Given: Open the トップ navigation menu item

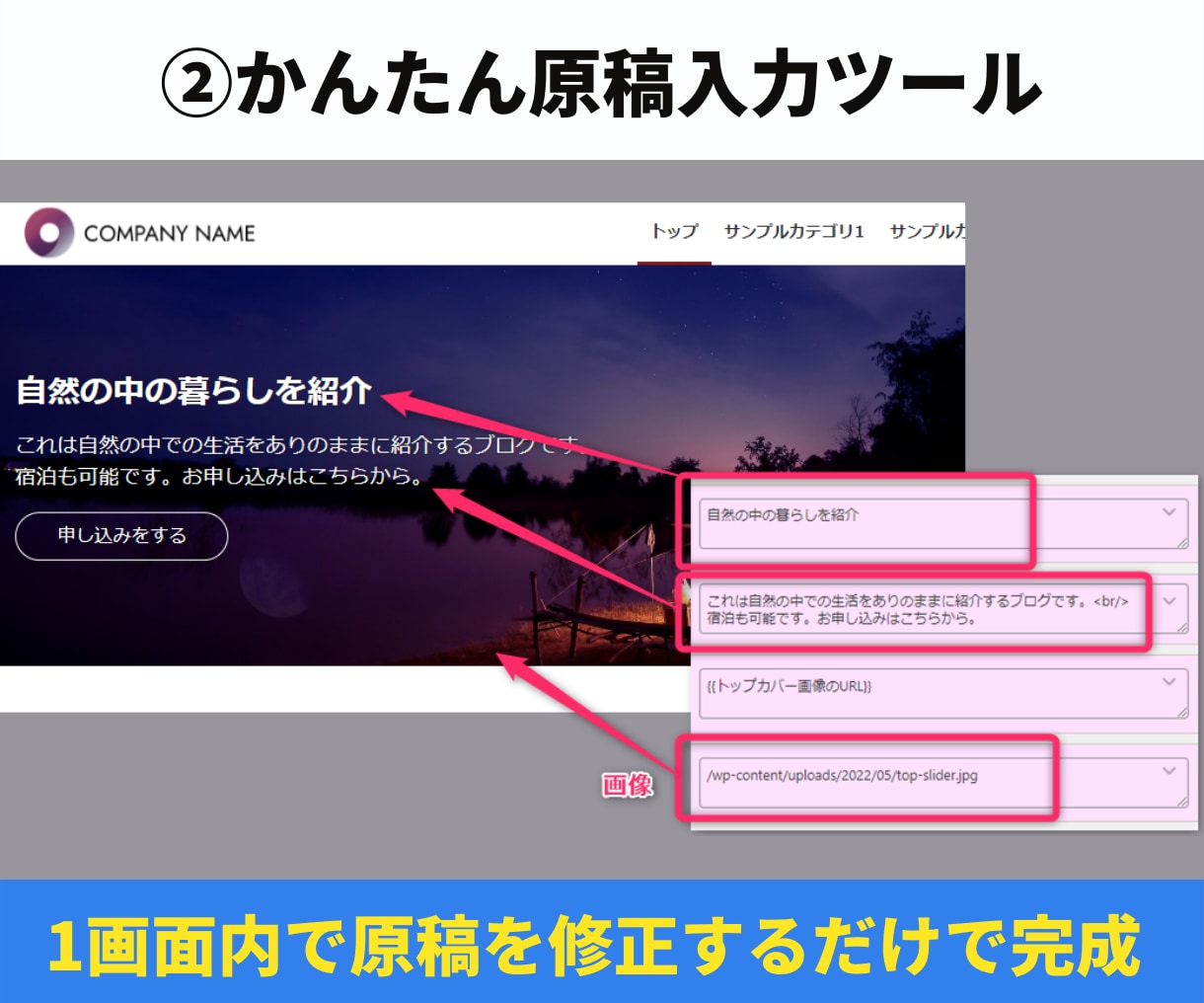Looking at the screenshot, I should [674, 231].
